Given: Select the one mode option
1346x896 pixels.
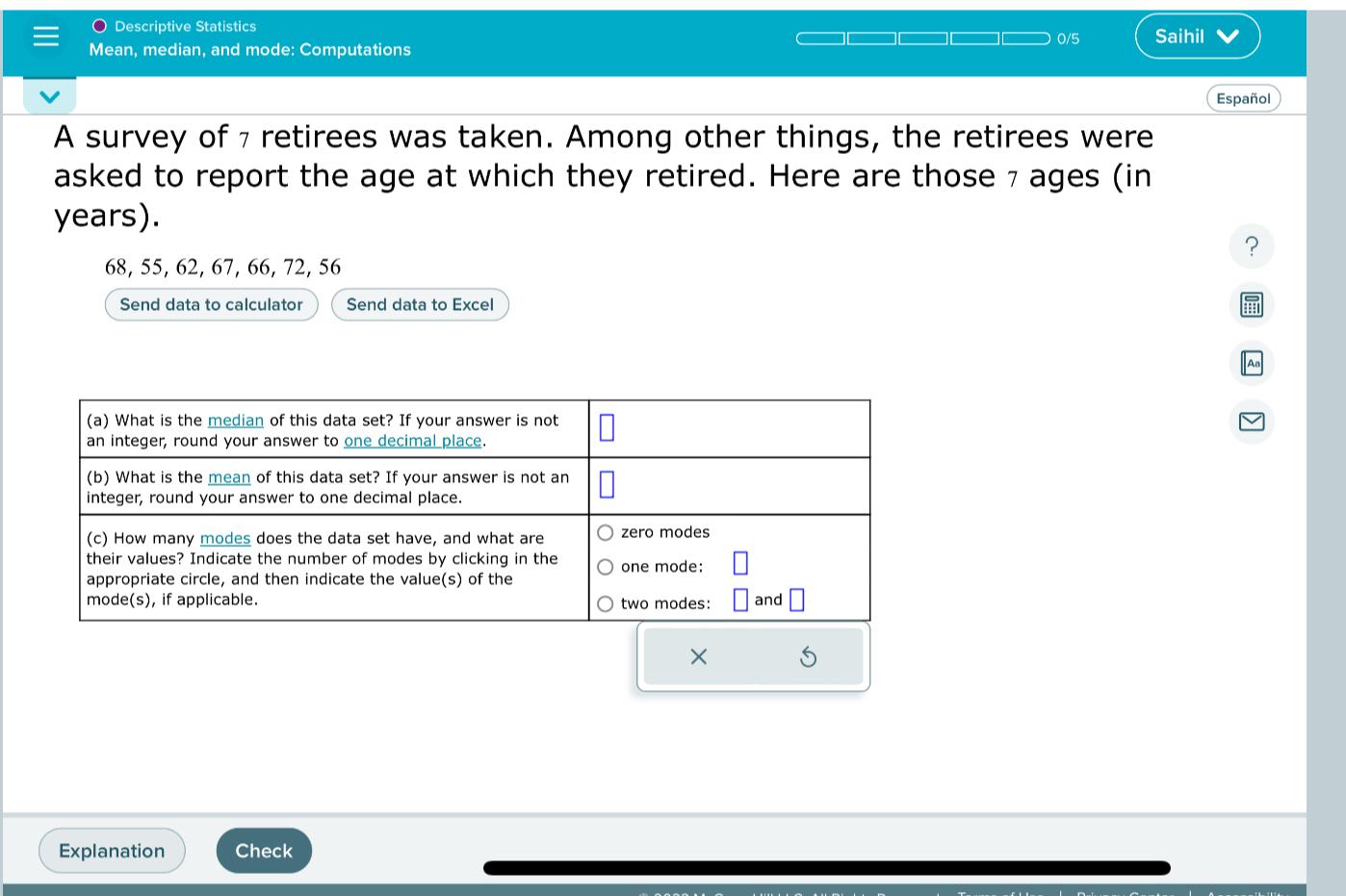Looking at the screenshot, I should pos(606,567).
